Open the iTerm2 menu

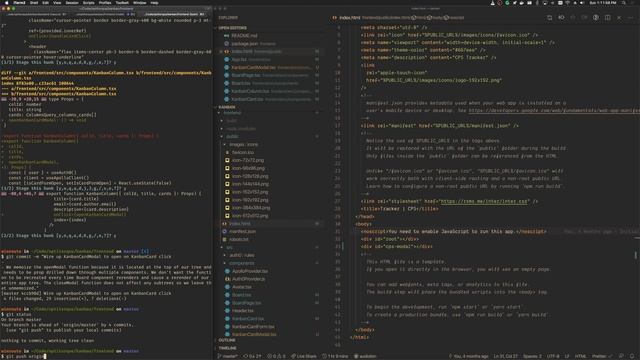coord(19,2)
